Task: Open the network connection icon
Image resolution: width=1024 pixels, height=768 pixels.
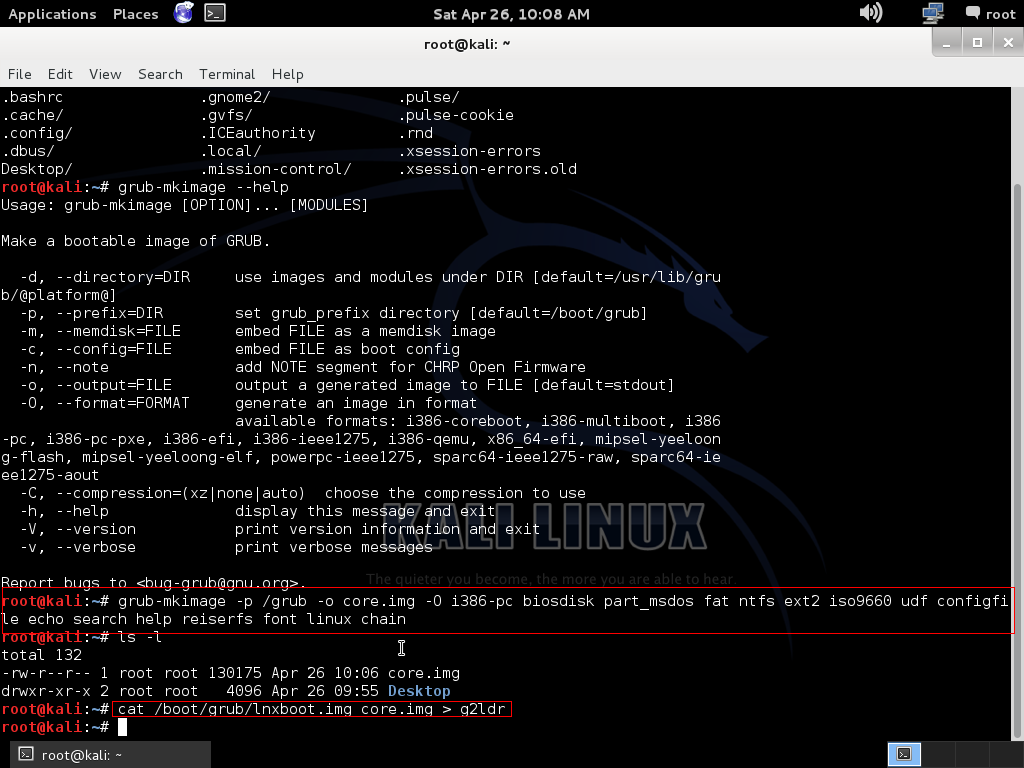Action: [933, 12]
